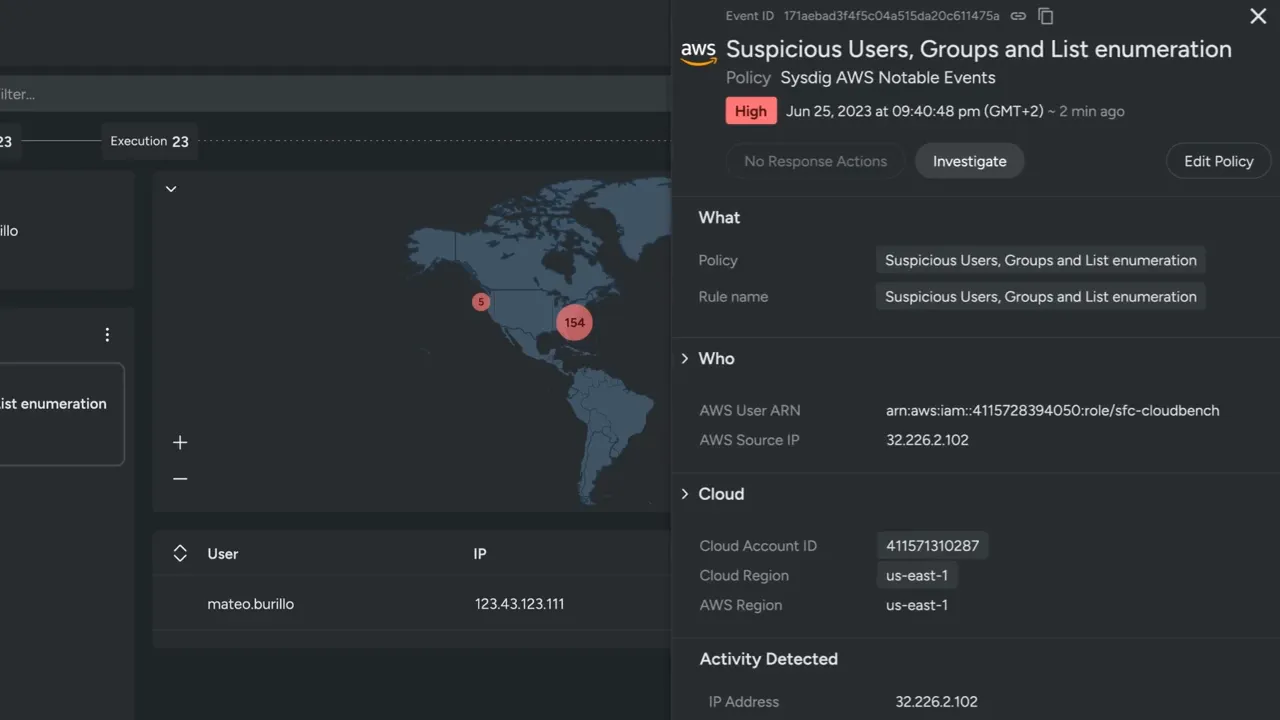Click the IP column header
The image size is (1280, 720).
[x=480, y=554]
